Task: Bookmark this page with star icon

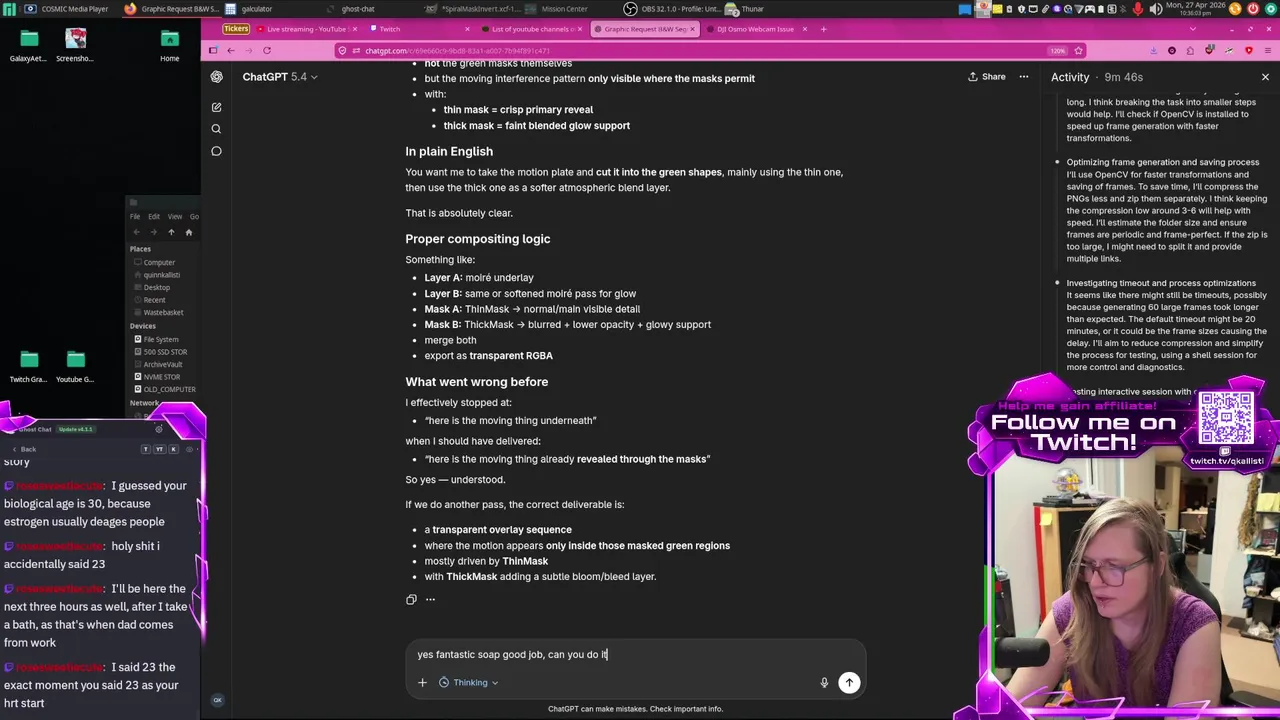Action: coord(1080,51)
